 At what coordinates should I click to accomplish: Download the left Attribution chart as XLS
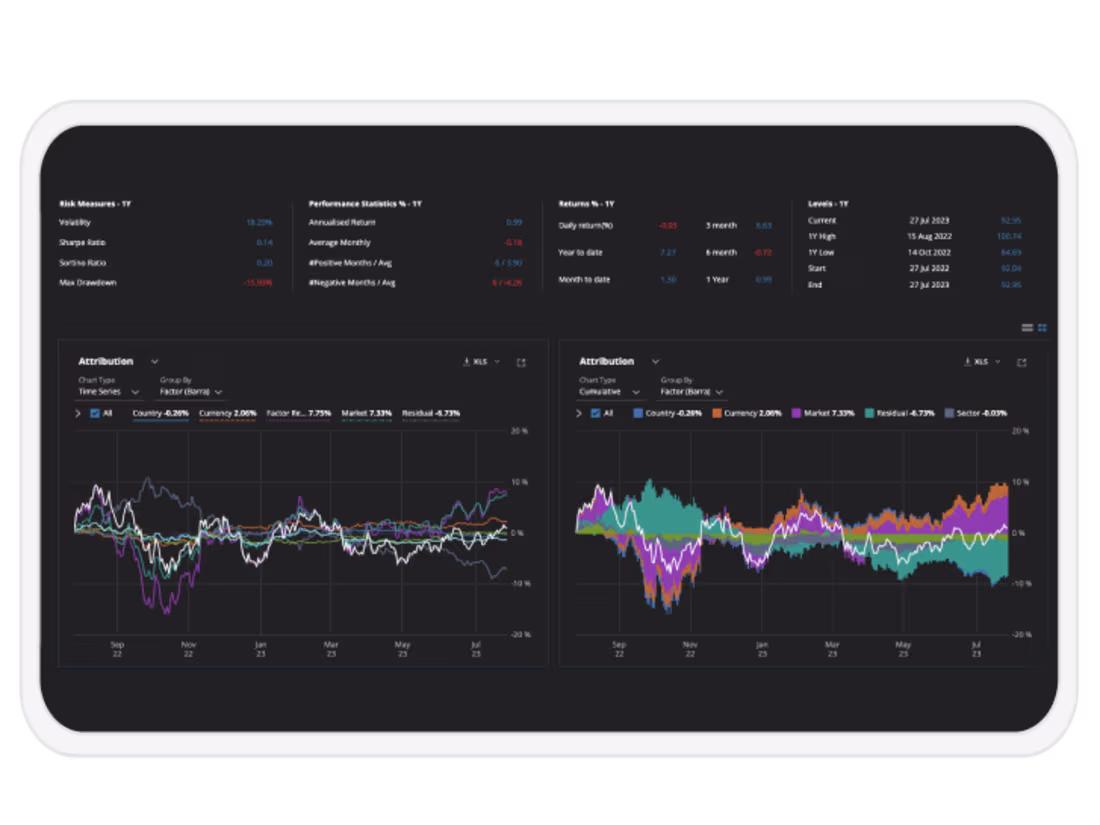pyautogui.click(x=478, y=361)
